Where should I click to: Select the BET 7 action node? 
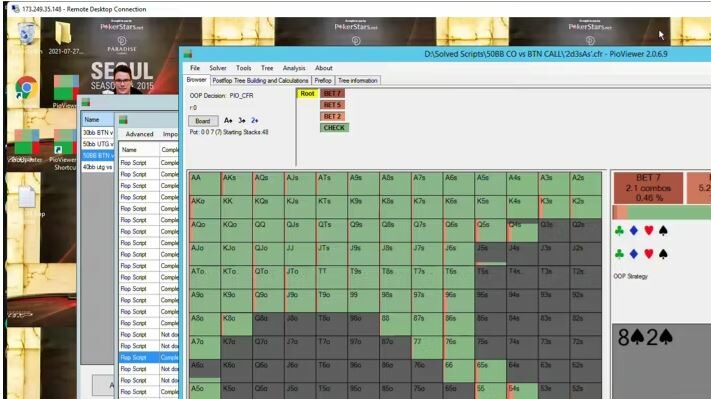point(332,93)
